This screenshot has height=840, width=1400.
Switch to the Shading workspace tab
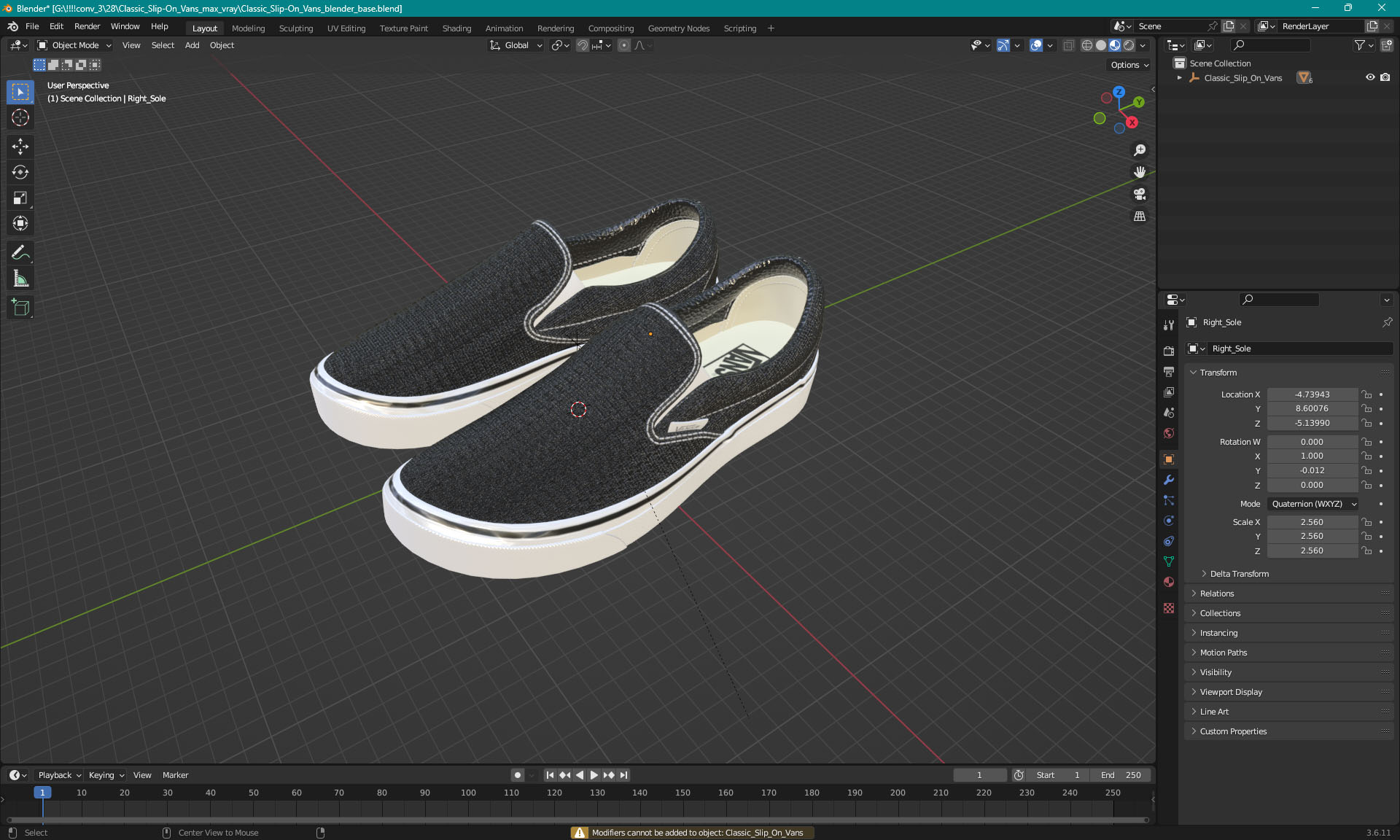click(x=456, y=28)
